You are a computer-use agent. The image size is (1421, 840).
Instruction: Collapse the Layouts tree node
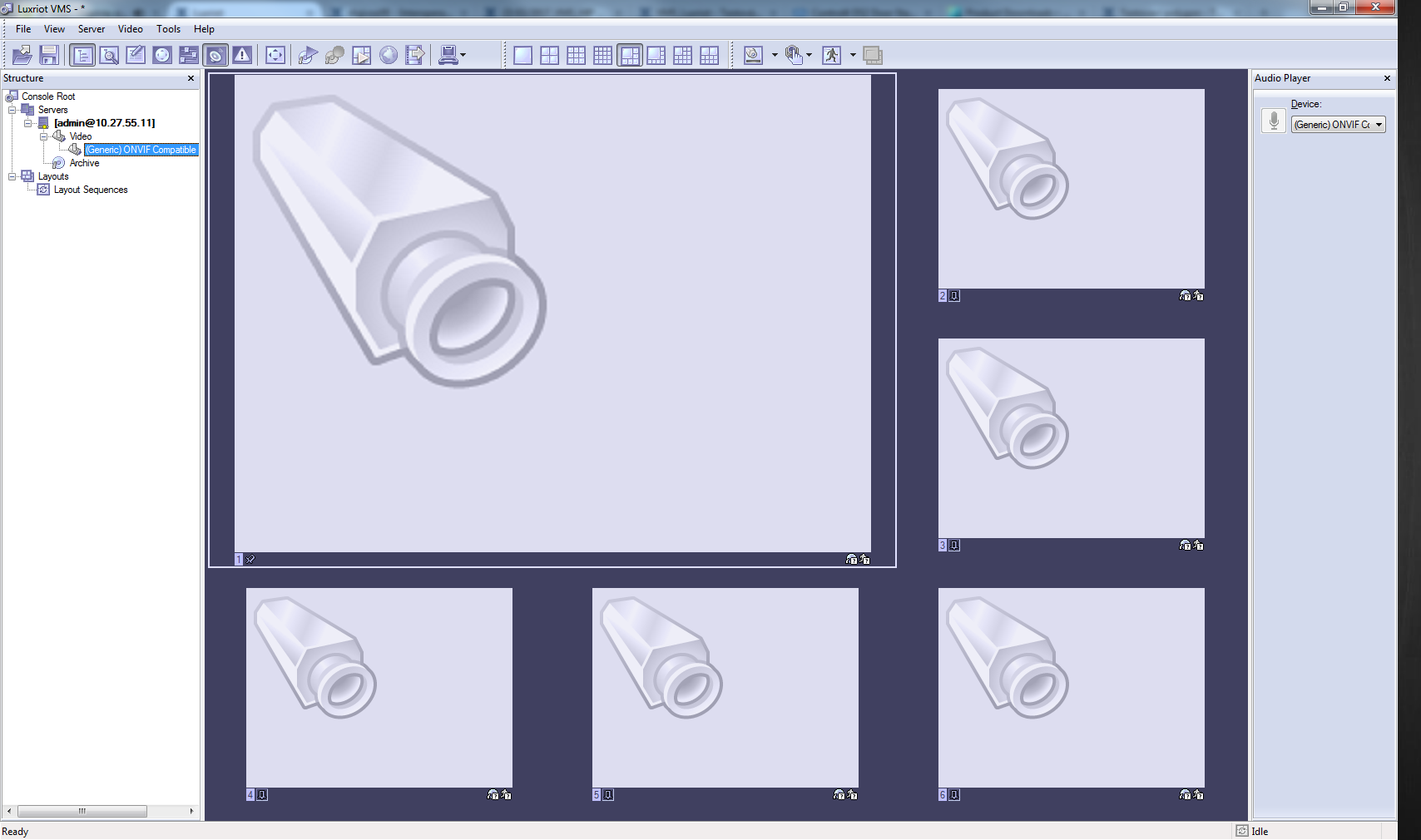pos(12,176)
